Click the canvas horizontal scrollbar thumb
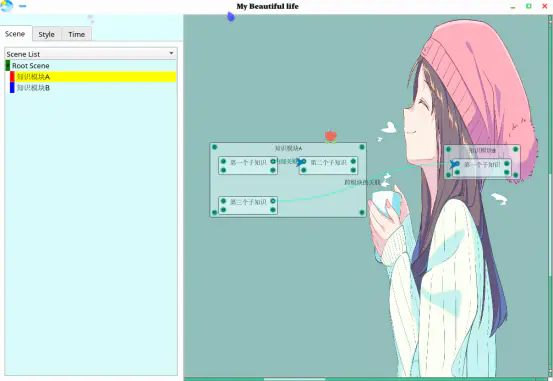The width and height of the screenshot is (553, 381). [294, 379]
